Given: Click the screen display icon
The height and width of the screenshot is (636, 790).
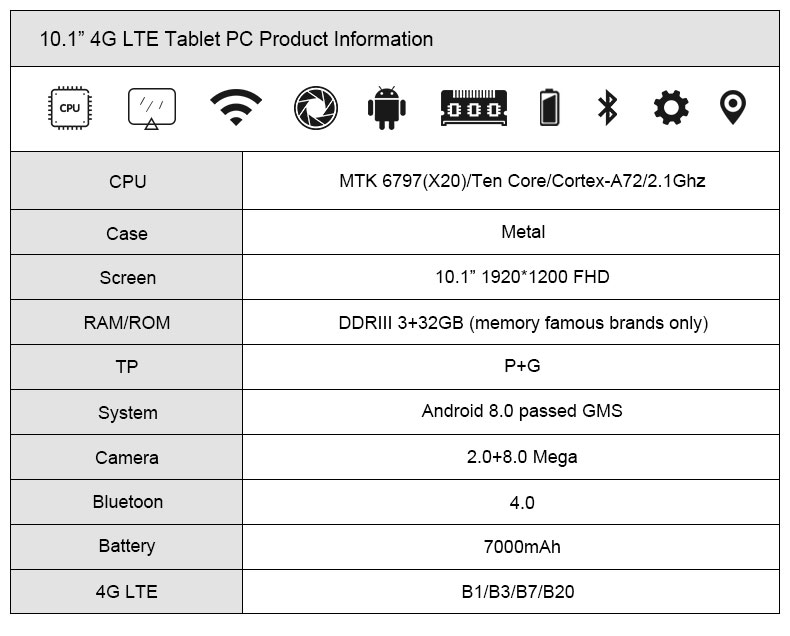Looking at the screenshot, I should tap(152, 109).
